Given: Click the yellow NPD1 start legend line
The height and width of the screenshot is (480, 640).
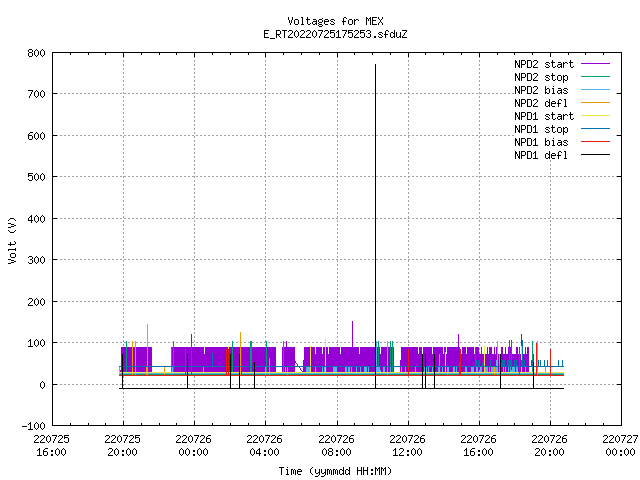Looking at the screenshot, I should [x=595, y=116].
